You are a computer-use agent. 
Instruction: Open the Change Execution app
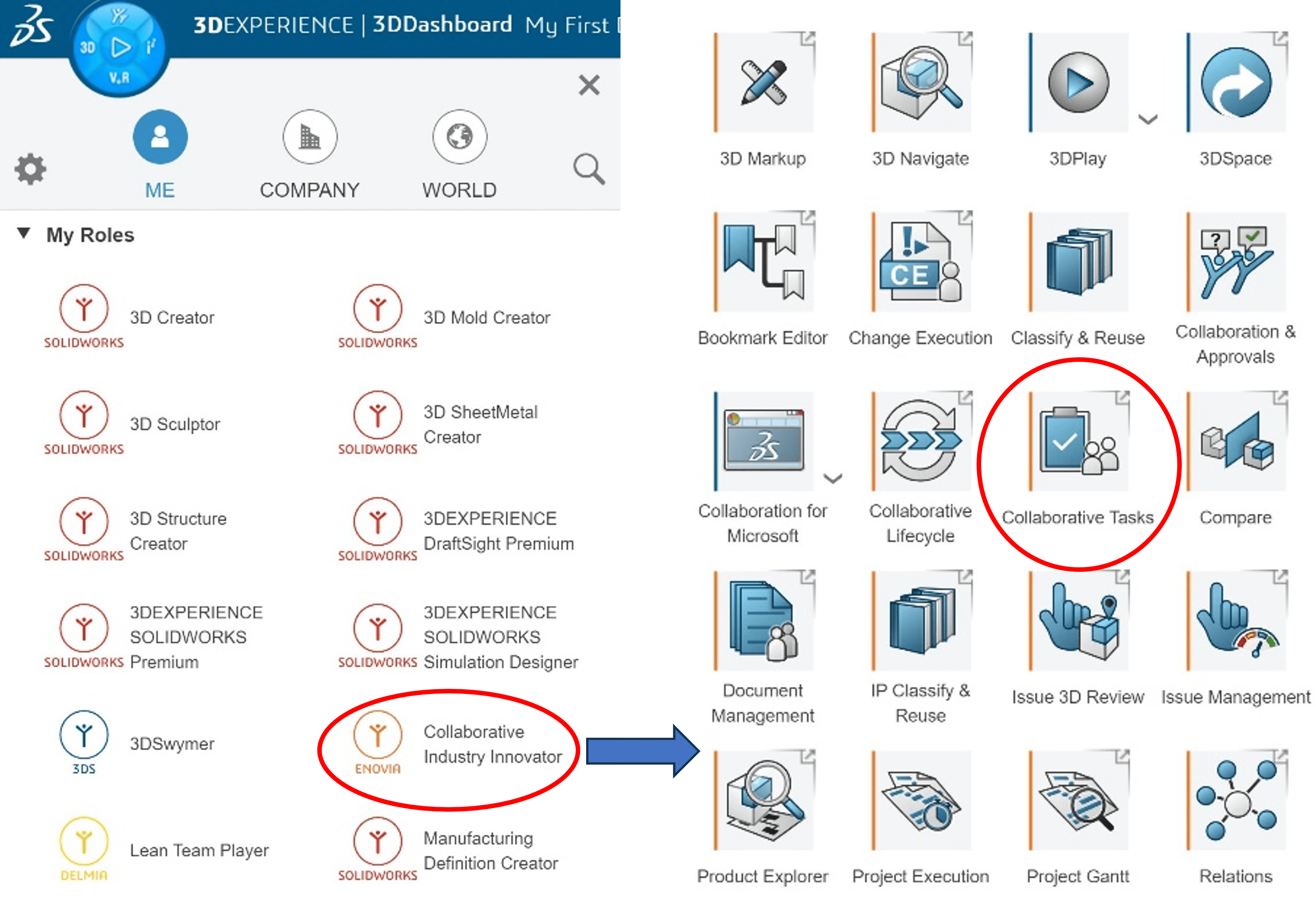point(921,262)
